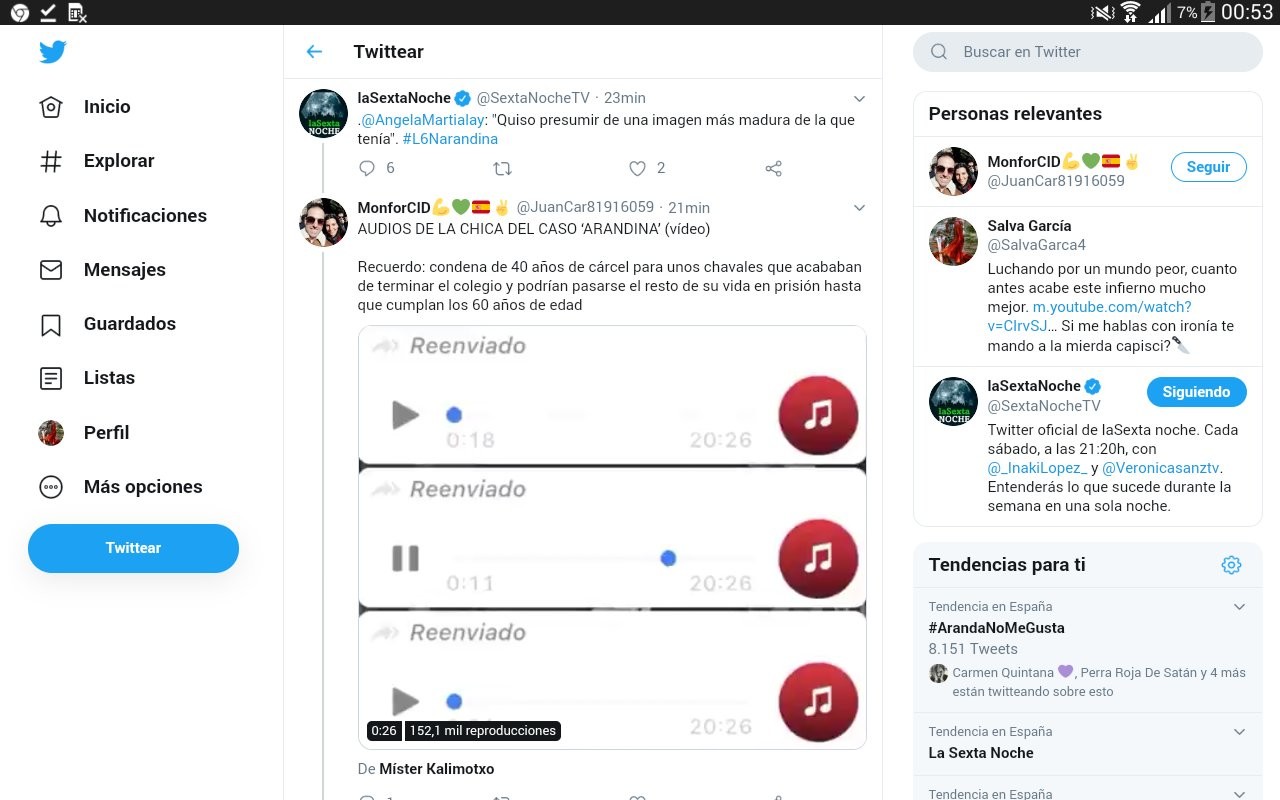Image resolution: width=1280 pixels, height=800 pixels.
Task: Click the music note icon of second audio
Action: click(818, 558)
